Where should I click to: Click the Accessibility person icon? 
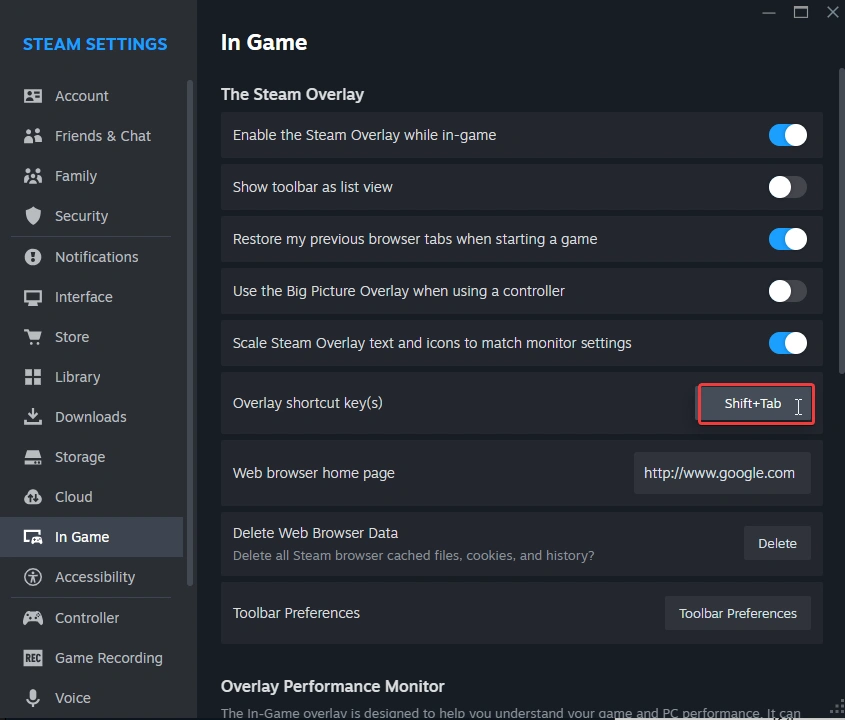point(33,577)
